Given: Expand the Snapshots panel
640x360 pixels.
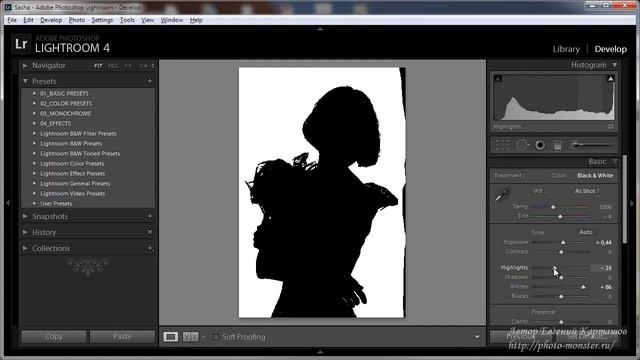Looking at the screenshot, I should [25, 216].
